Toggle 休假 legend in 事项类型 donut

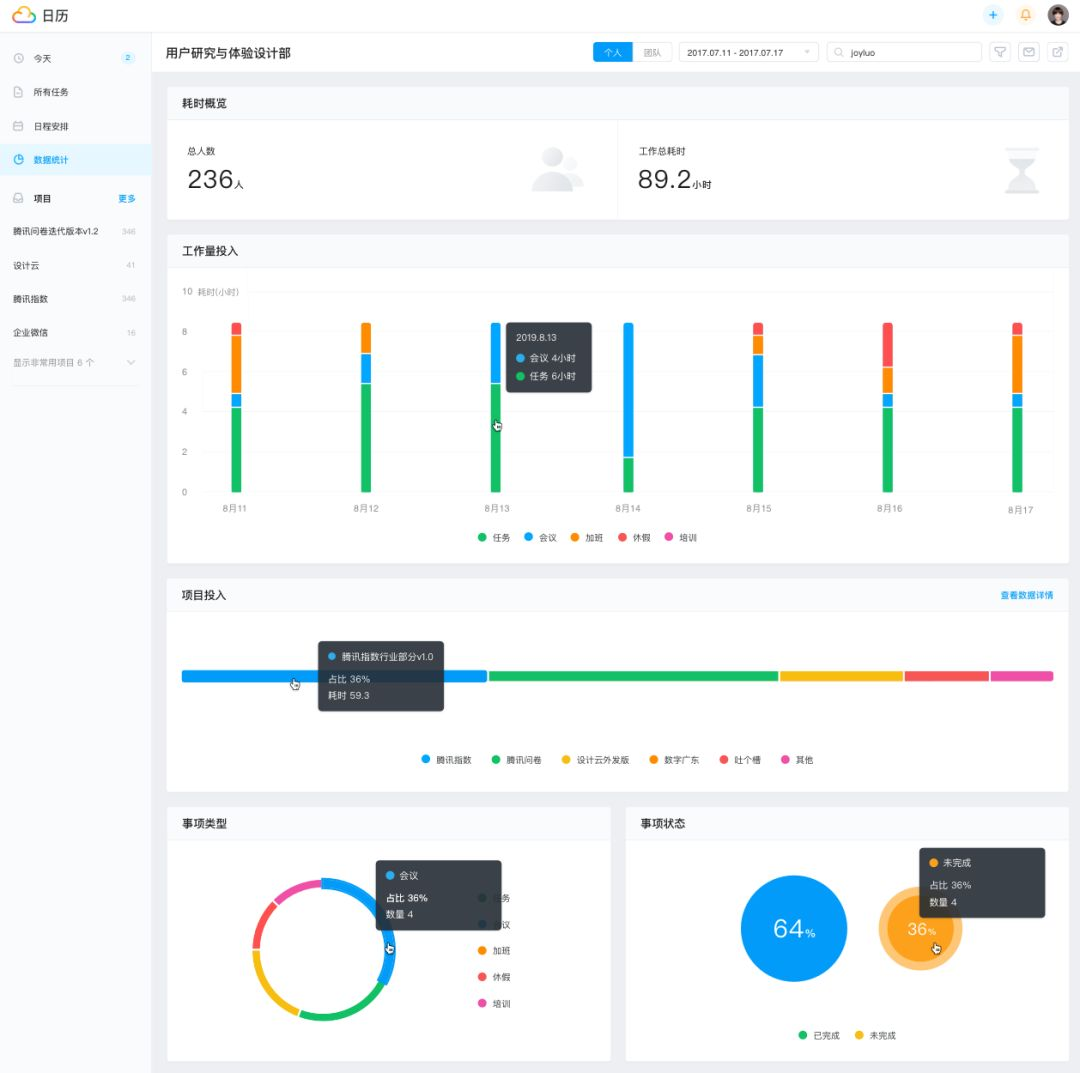[x=494, y=977]
